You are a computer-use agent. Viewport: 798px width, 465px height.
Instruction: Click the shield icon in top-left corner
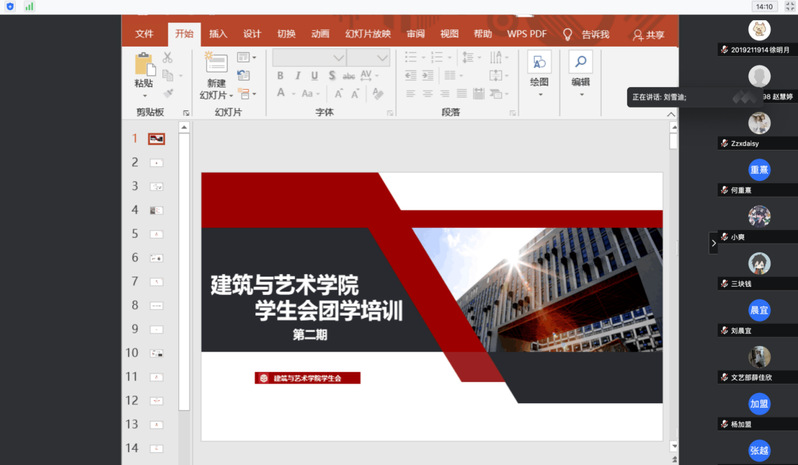point(10,6)
